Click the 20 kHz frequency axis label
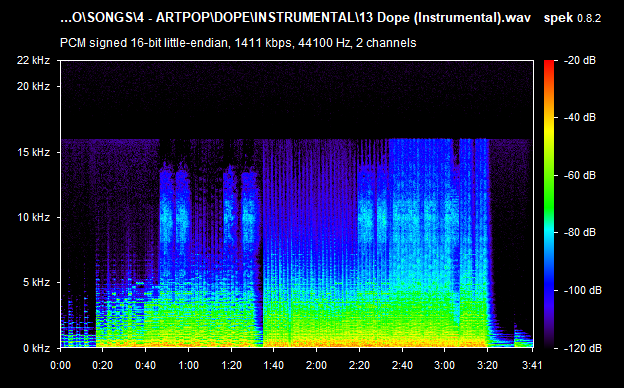 pos(33,86)
